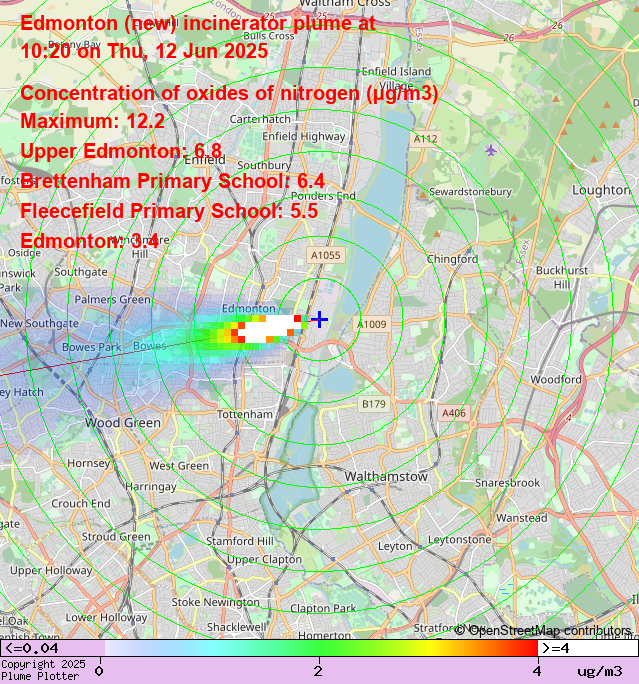Screen dimensions: 639x684
Task: Select the B179 road shield
Action: (x=374, y=404)
